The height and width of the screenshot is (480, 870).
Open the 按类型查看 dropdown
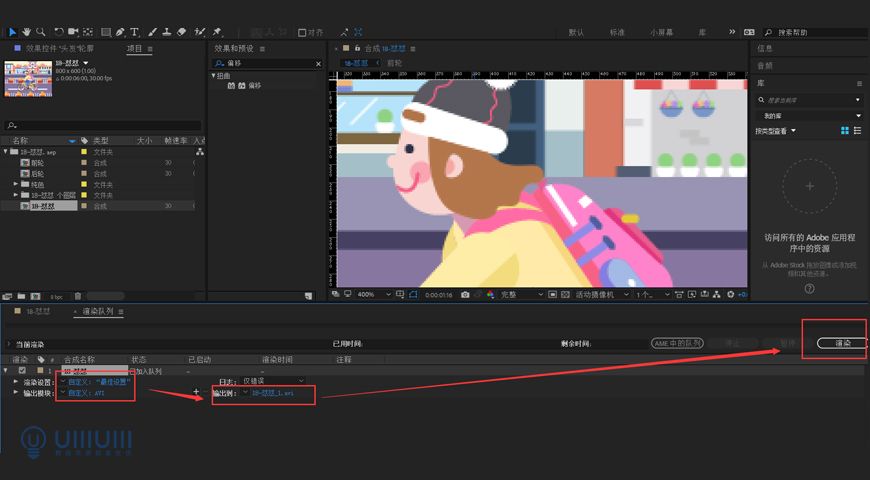coord(775,131)
